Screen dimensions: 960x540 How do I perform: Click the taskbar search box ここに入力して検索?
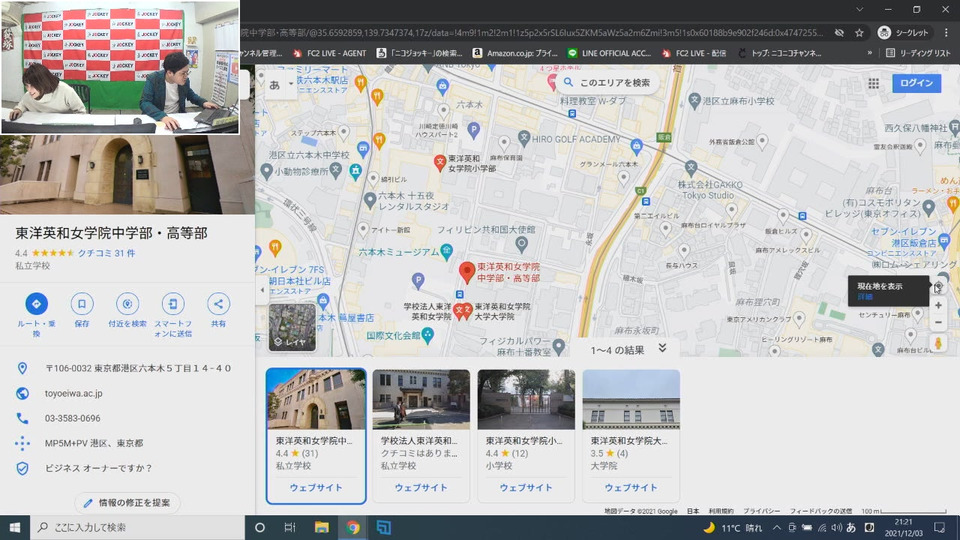tap(137, 527)
